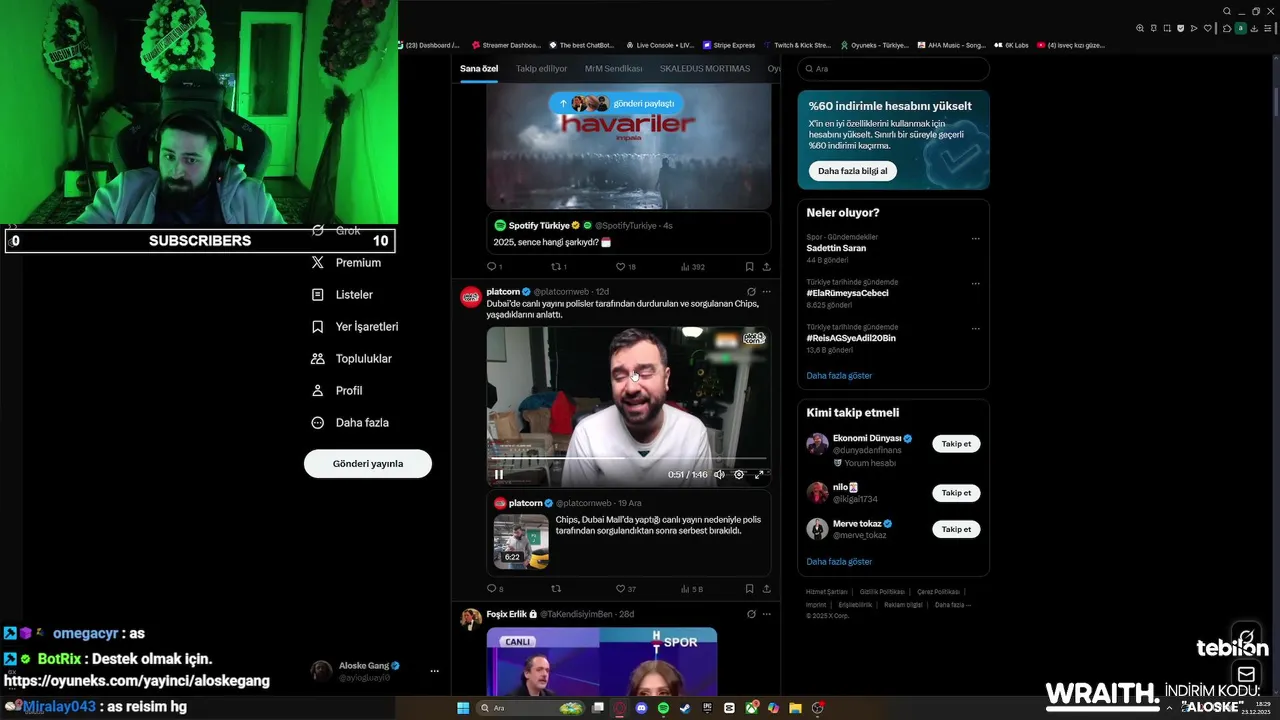Screen dimensions: 1280x720
Task: Switch to the SKALEDUS MORTIMAS tab
Action: pos(705,69)
